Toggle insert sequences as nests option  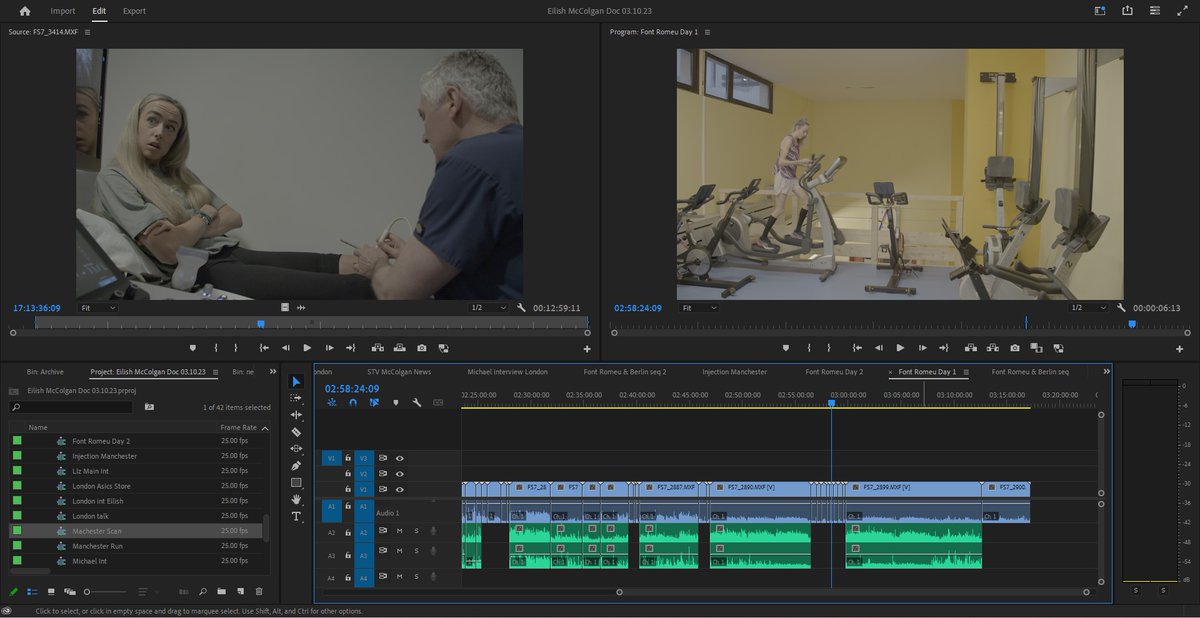tap(332, 402)
